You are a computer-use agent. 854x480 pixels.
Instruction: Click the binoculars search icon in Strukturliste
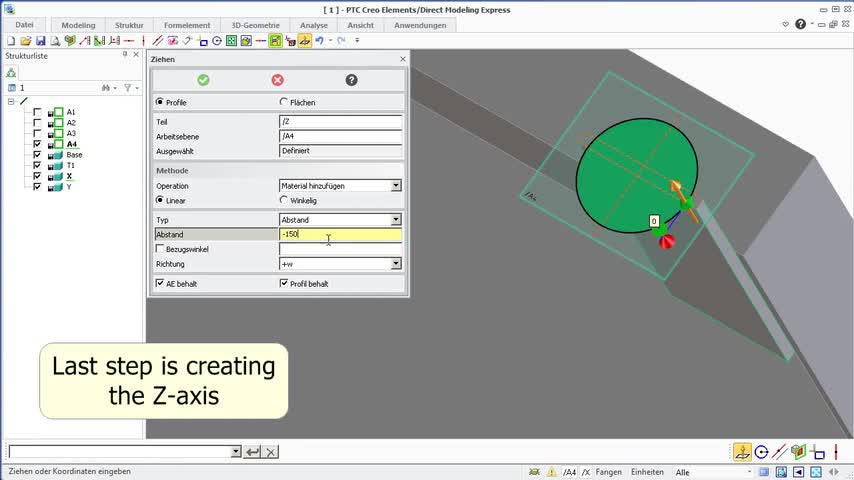click(106, 88)
